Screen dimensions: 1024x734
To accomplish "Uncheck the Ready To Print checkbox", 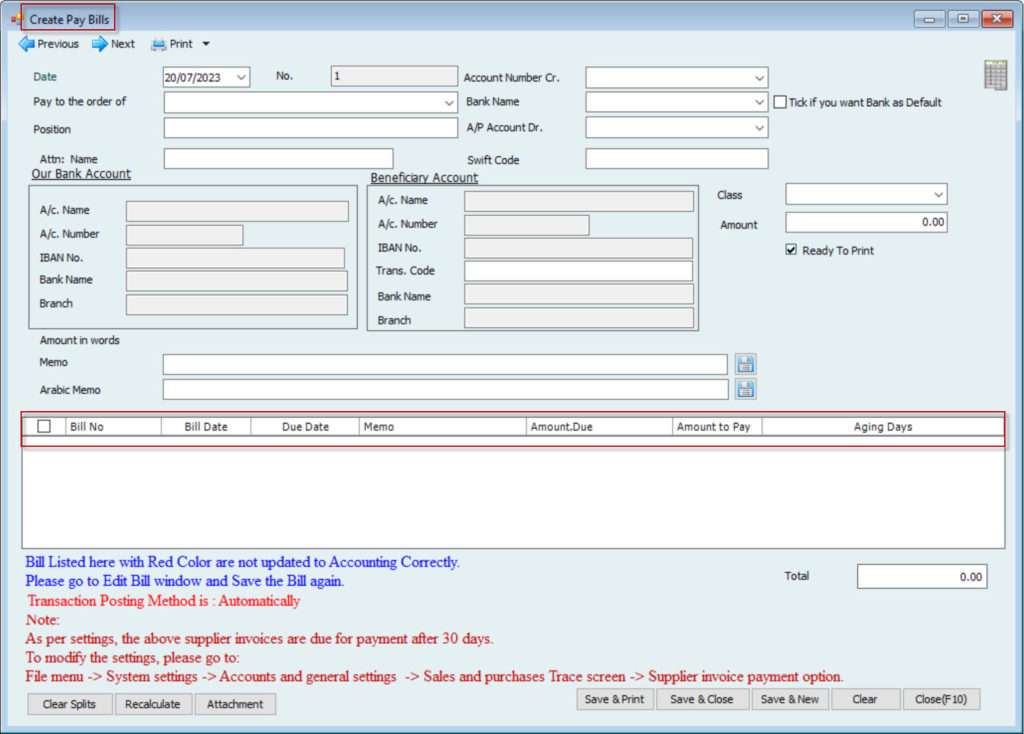I will point(791,250).
